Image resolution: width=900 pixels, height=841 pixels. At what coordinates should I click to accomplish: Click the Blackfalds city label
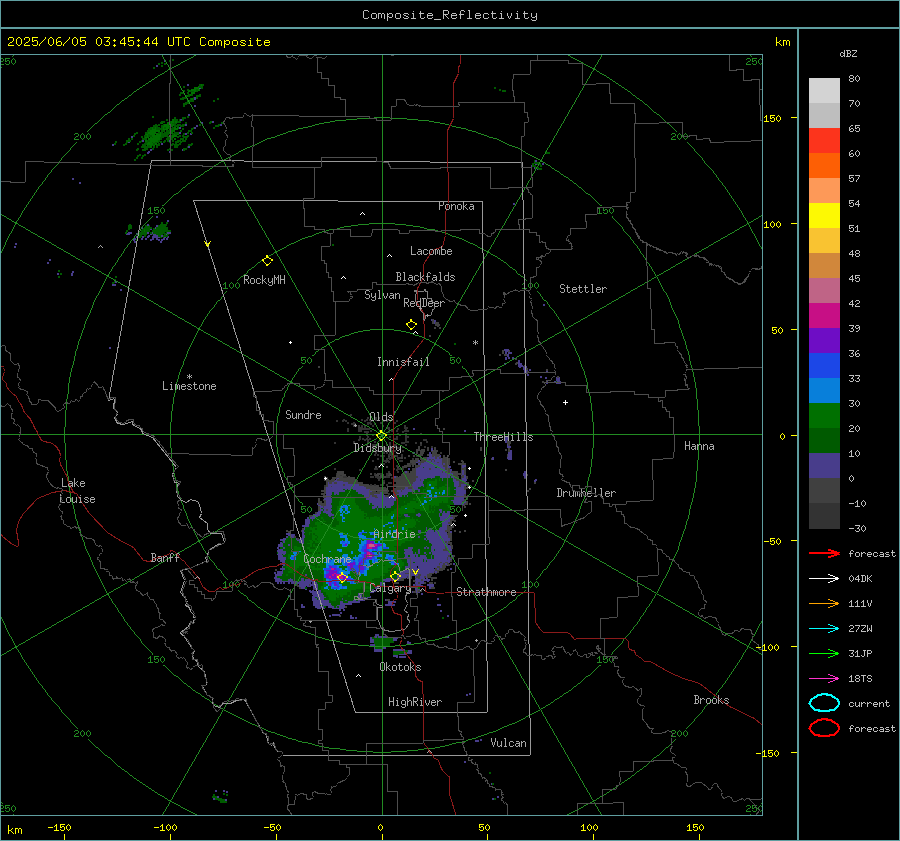click(x=425, y=277)
